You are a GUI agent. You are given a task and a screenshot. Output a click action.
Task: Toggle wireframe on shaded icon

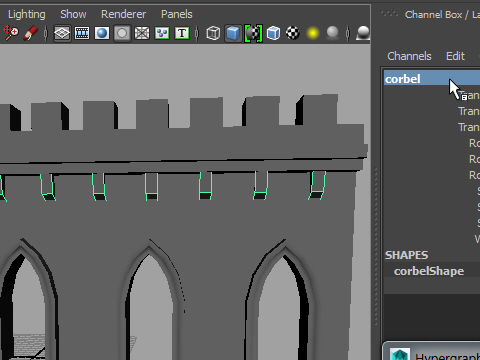(x=273, y=33)
